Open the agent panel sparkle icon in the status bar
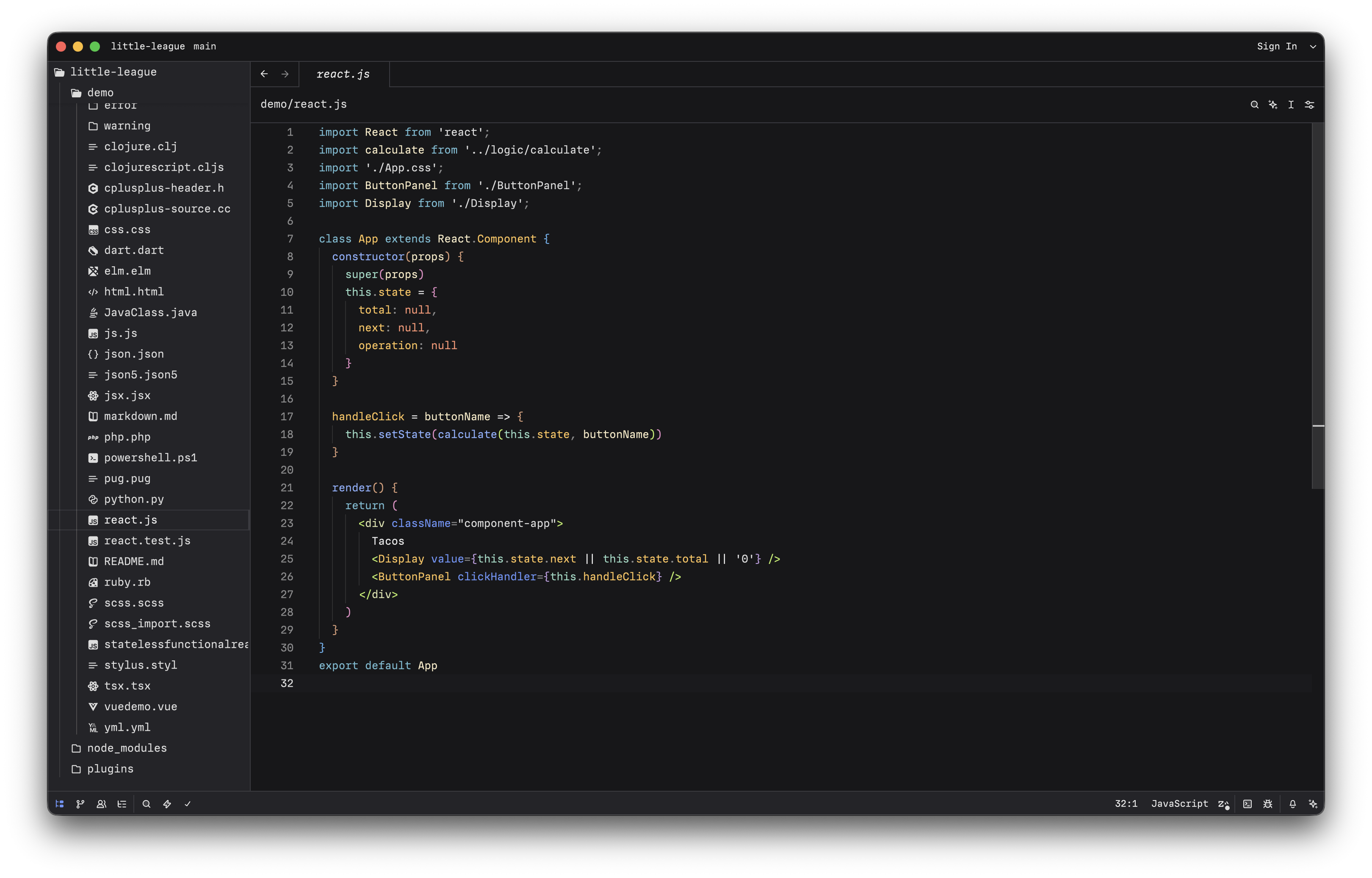This screenshot has height=878, width=1372. point(1313,803)
